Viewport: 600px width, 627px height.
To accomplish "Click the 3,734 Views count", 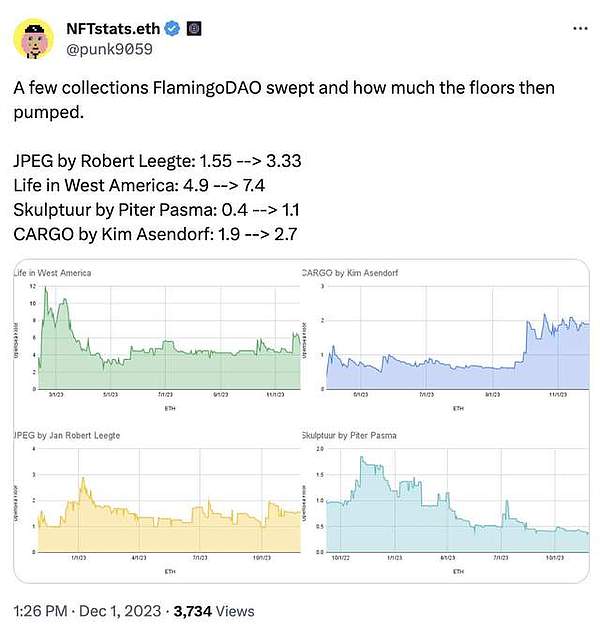I will point(214,610).
